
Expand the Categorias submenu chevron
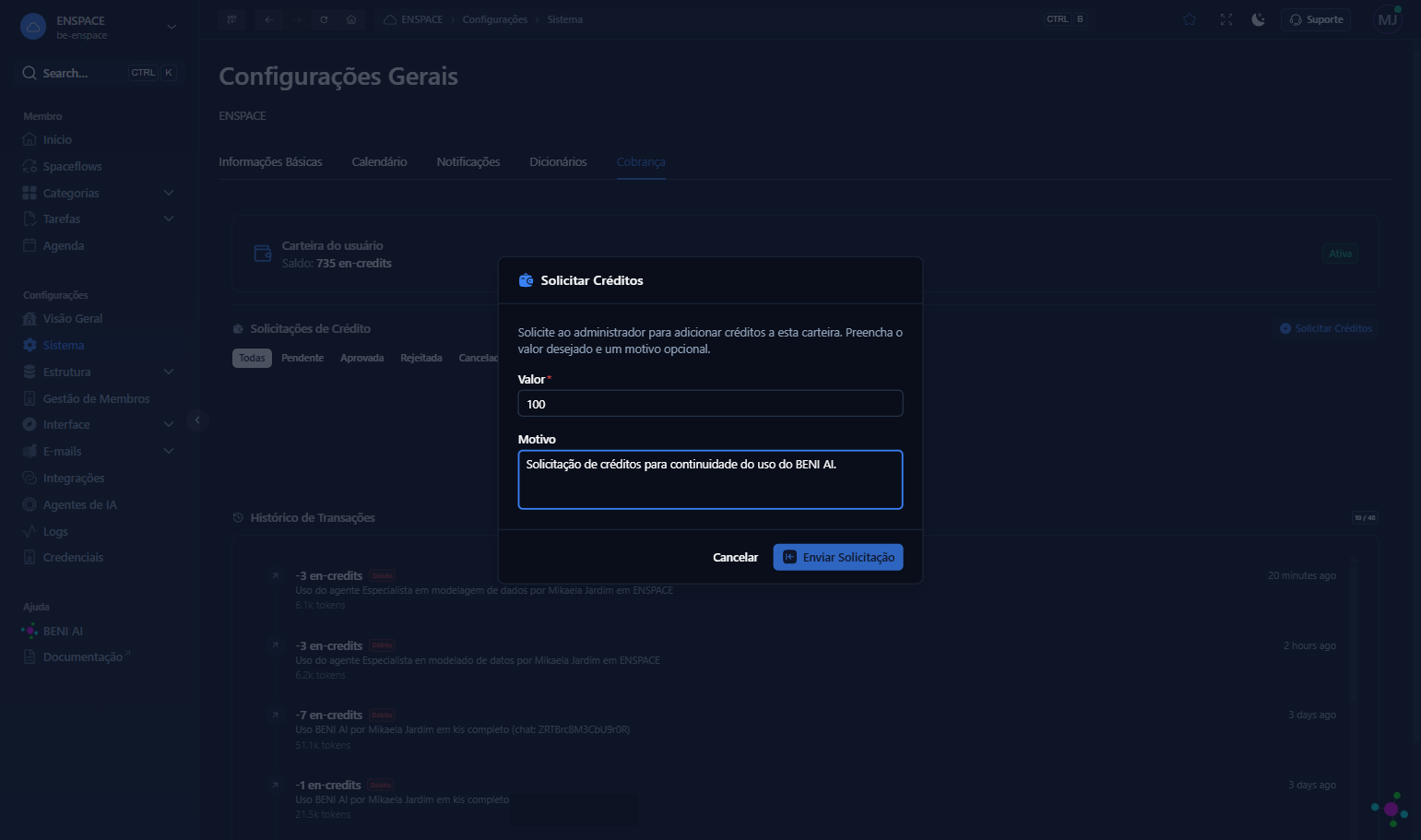[169, 194]
